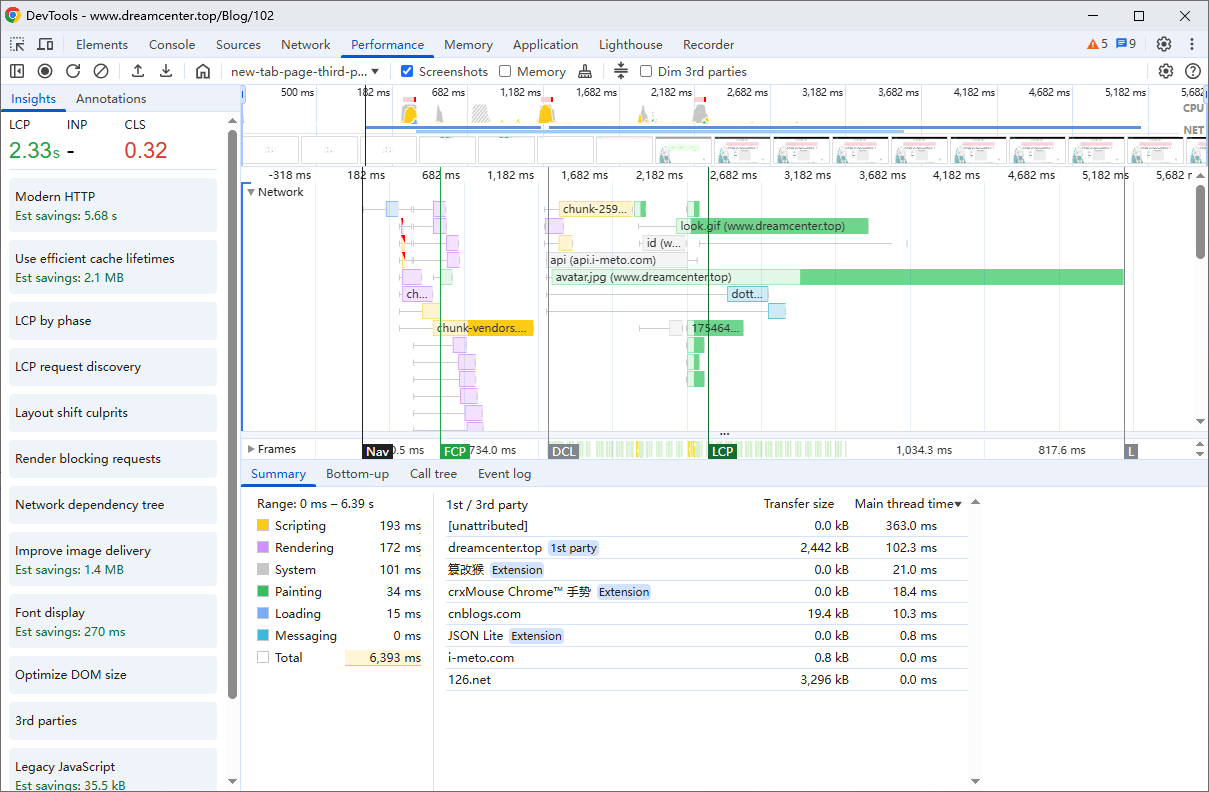Click the Record performance button
This screenshot has width=1209, height=792.
tap(45, 71)
